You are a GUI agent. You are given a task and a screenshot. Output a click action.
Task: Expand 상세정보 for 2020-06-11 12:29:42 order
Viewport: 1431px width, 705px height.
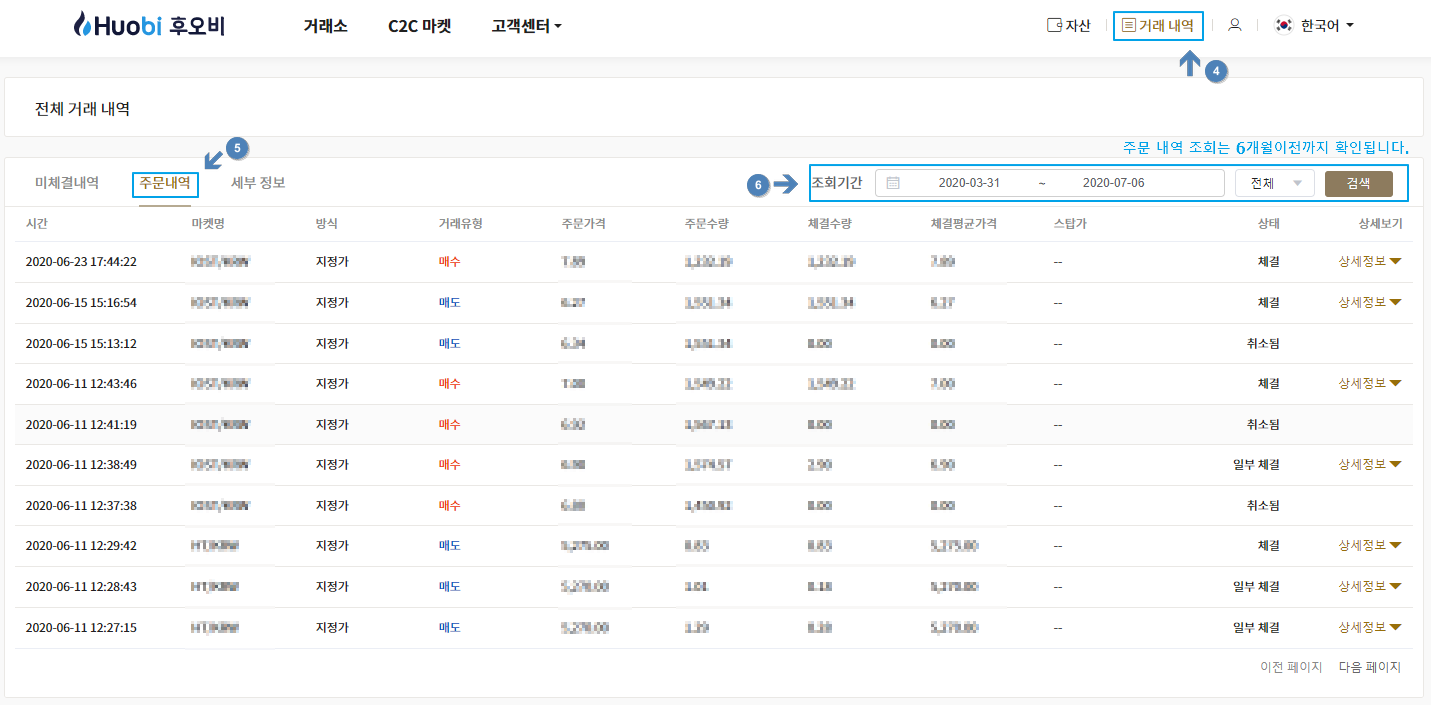click(x=1370, y=545)
